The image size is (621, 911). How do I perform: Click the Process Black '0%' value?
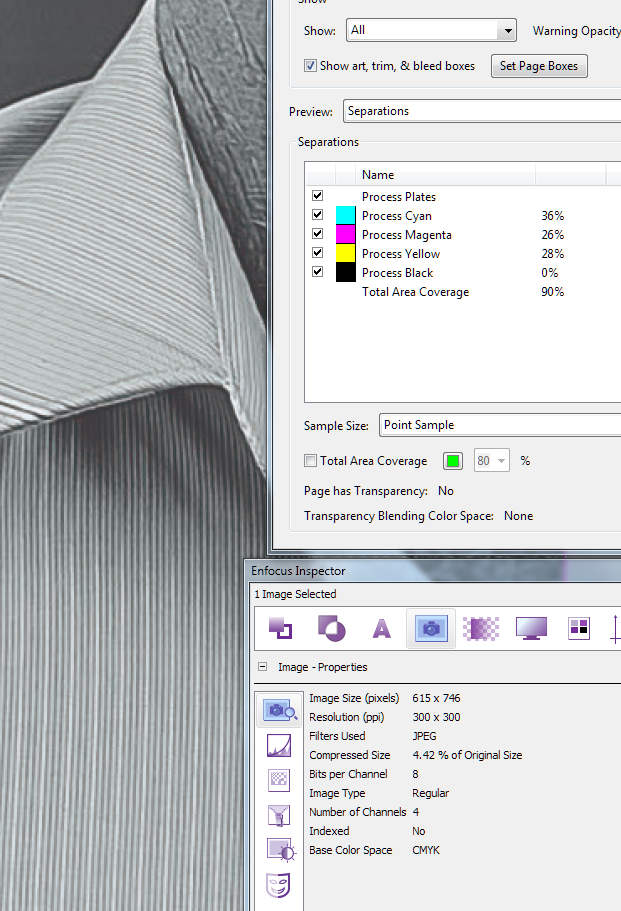(550, 272)
